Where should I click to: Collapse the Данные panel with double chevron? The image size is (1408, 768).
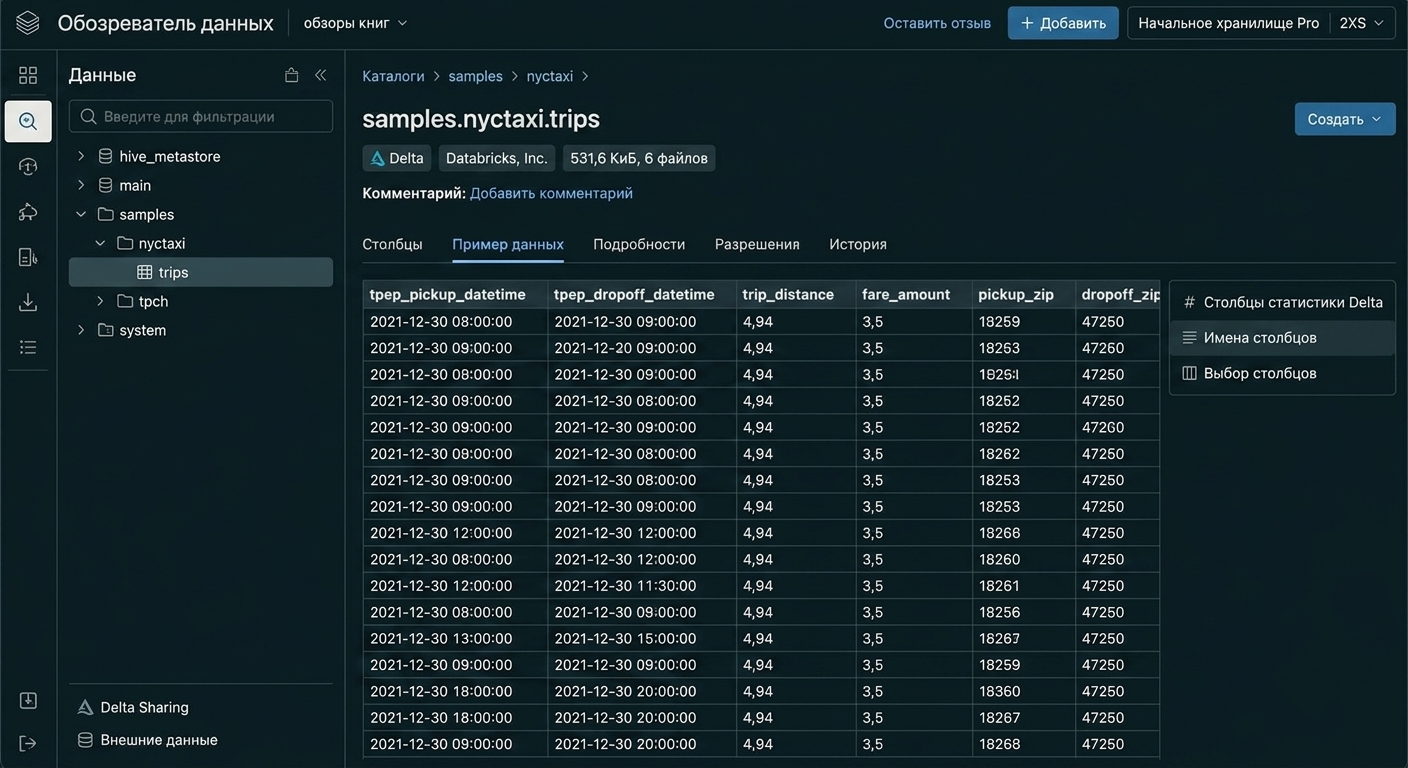[x=320, y=75]
